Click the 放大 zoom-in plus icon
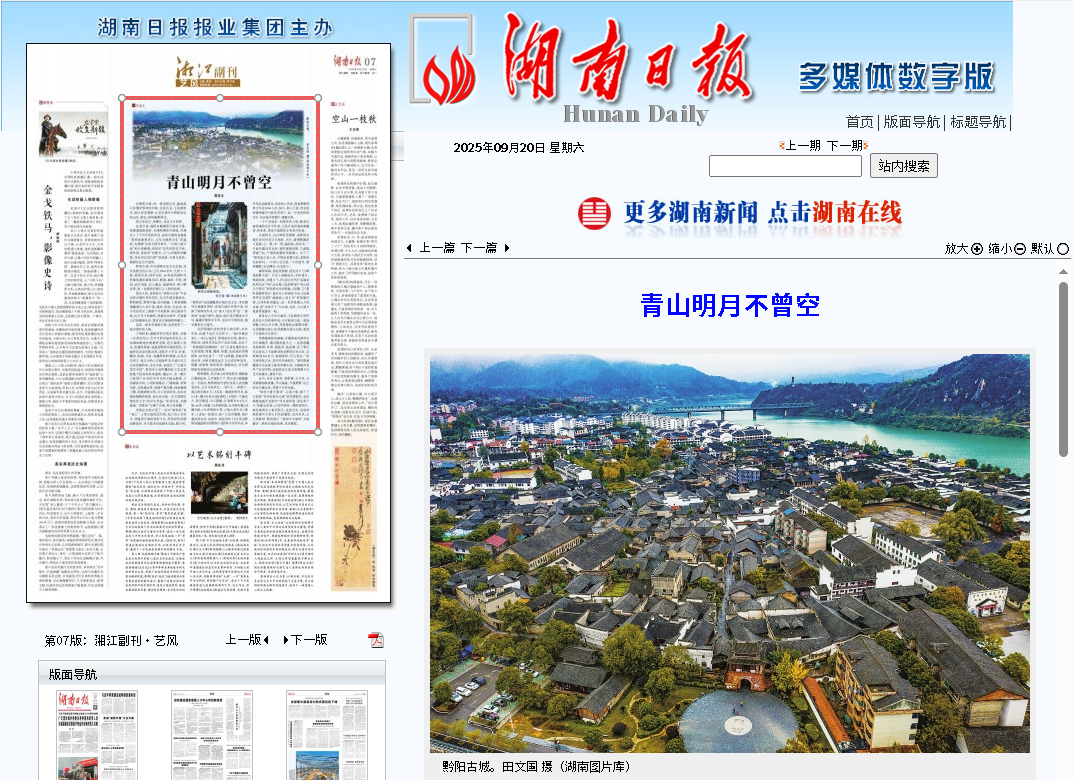This screenshot has width=1073, height=780. (x=977, y=249)
